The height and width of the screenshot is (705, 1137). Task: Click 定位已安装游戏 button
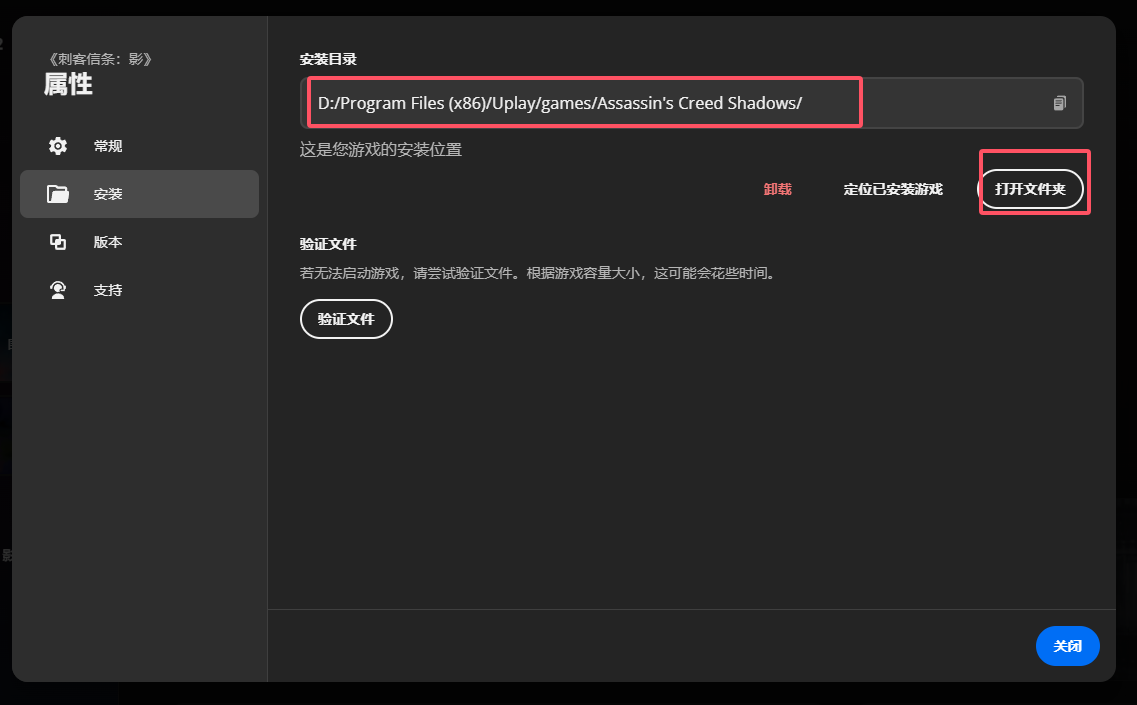pyautogui.click(x=893, y=189)
